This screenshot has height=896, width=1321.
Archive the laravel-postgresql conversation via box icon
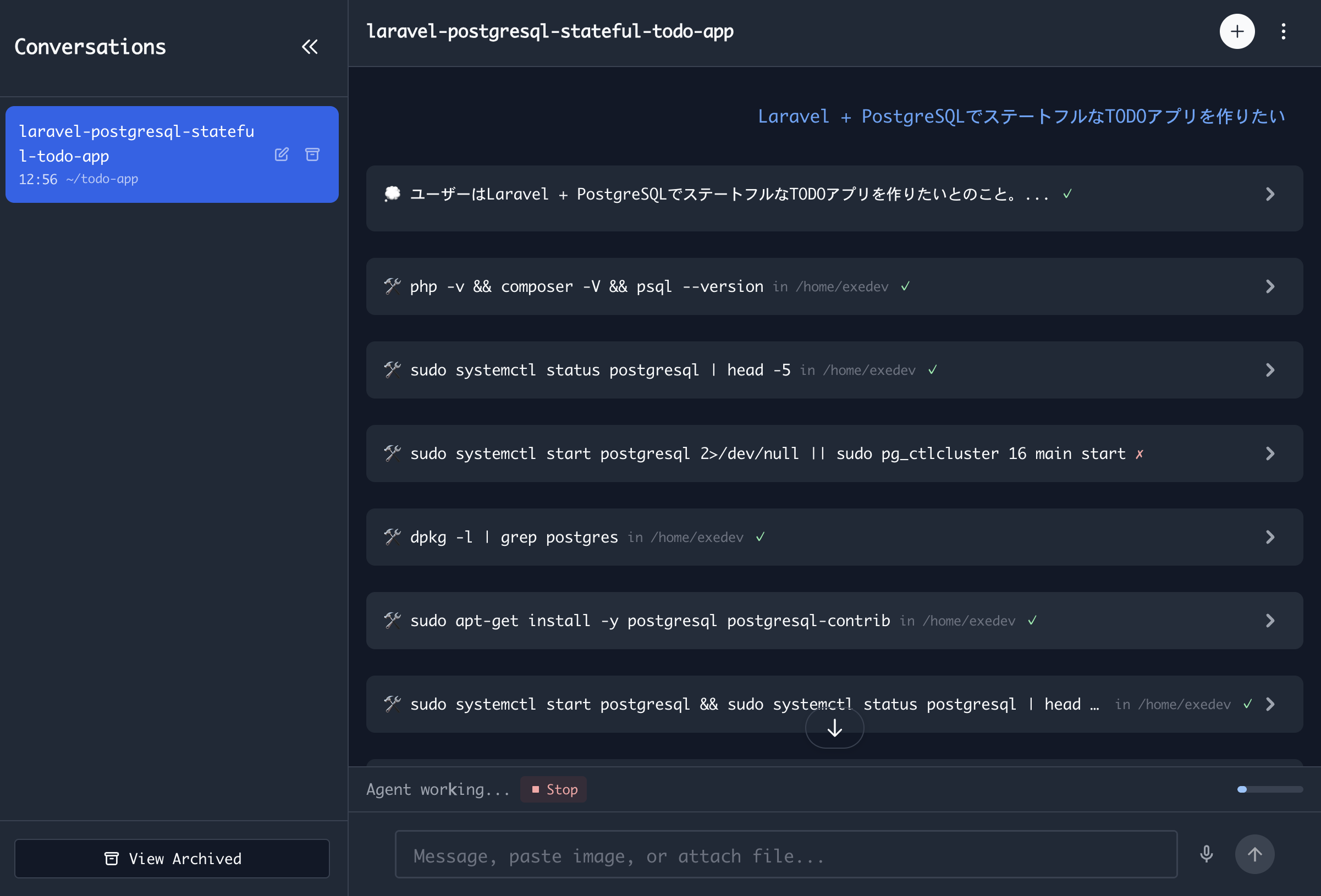[x=312, y=154]
